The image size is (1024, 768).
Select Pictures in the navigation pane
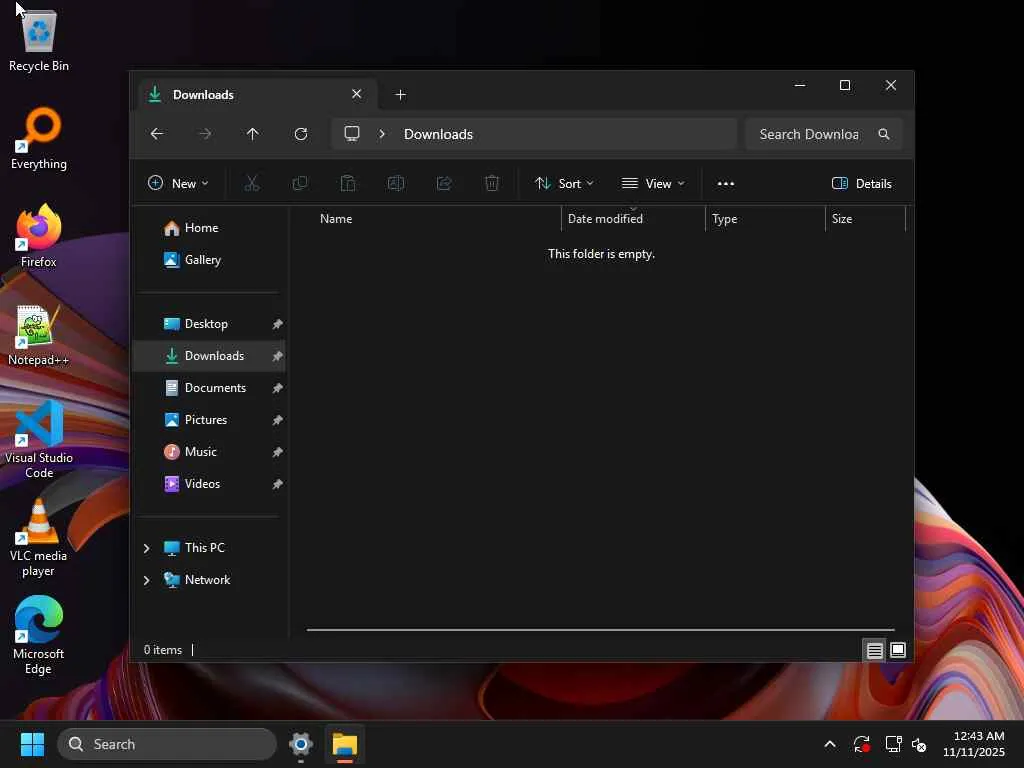(205, 420)
